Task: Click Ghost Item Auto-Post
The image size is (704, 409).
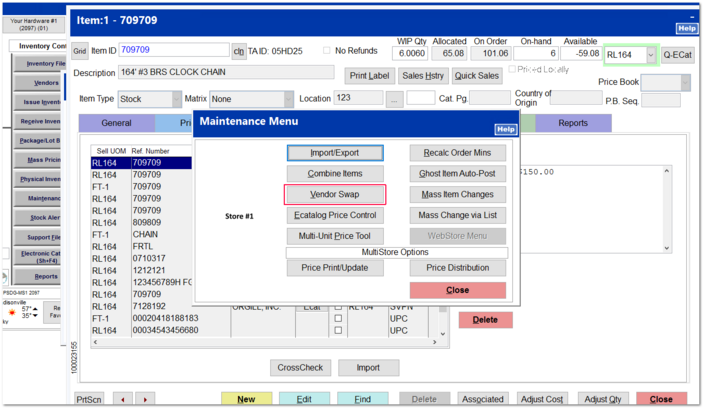Action: point(458,174)
